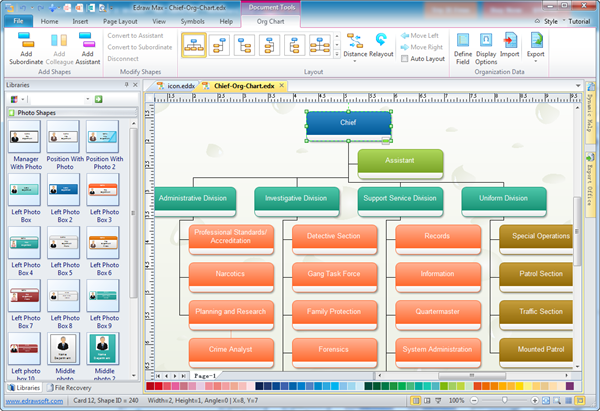Open the File menu
This screenshot has height=411, width=600.
[x=18, y=21]
